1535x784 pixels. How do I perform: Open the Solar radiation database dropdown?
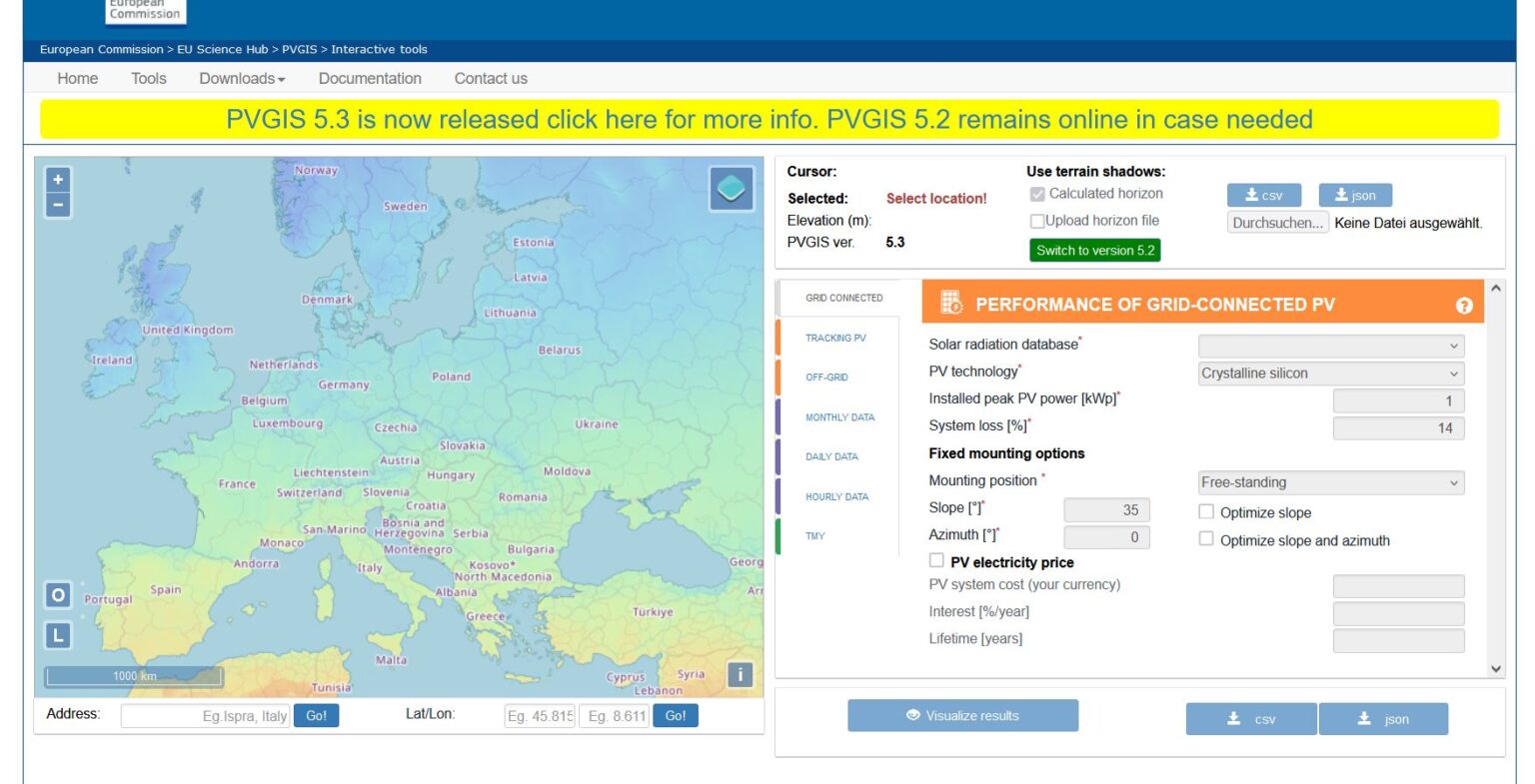(1330, 346)
